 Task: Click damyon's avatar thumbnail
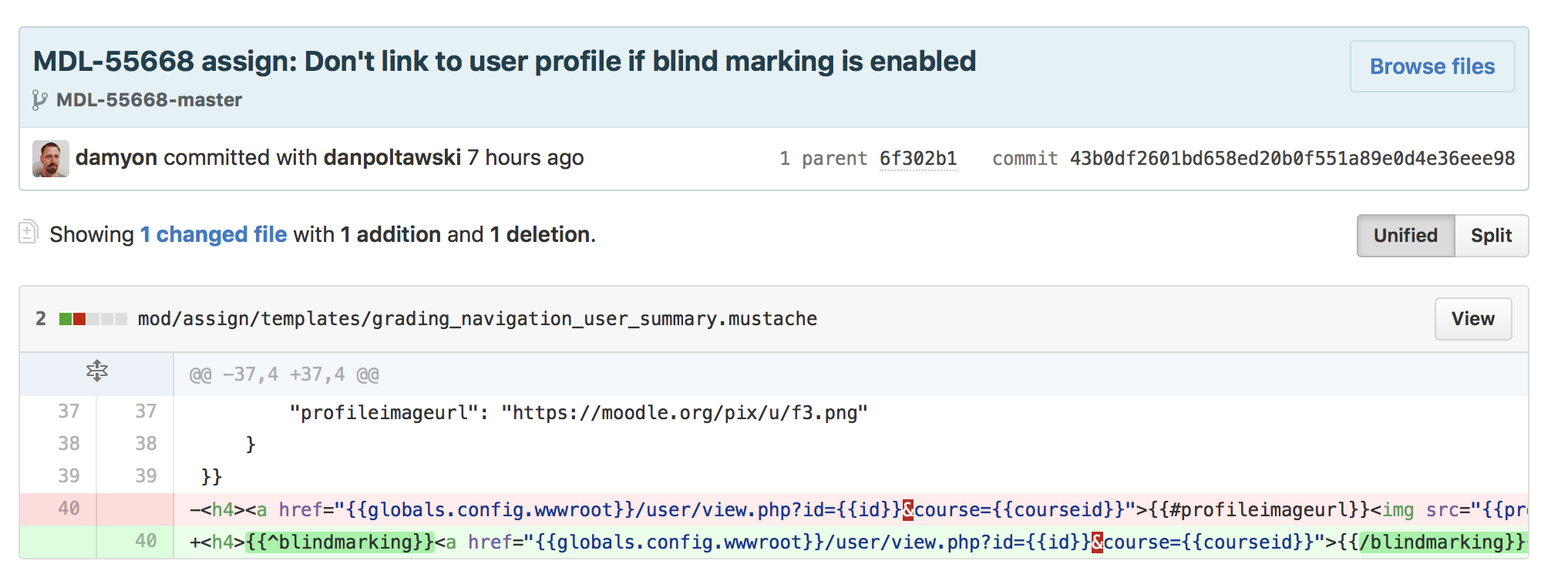click(51, 159)
